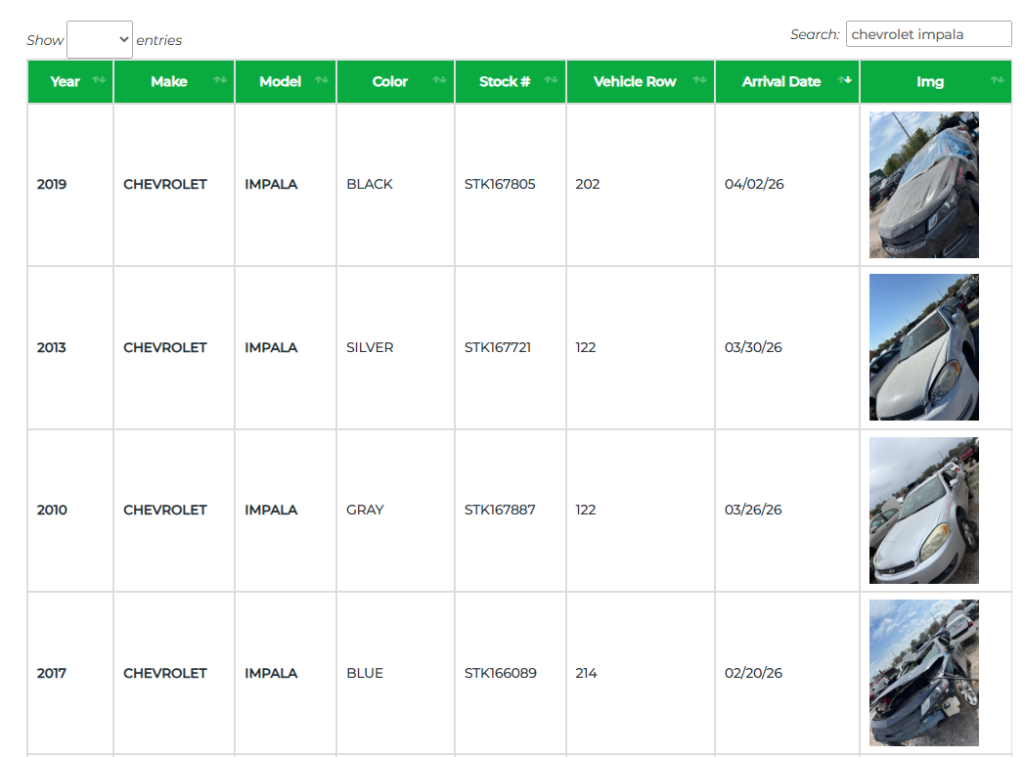Sort table by Img column header
The image size is (1024, 757).
tap(935, 82)
